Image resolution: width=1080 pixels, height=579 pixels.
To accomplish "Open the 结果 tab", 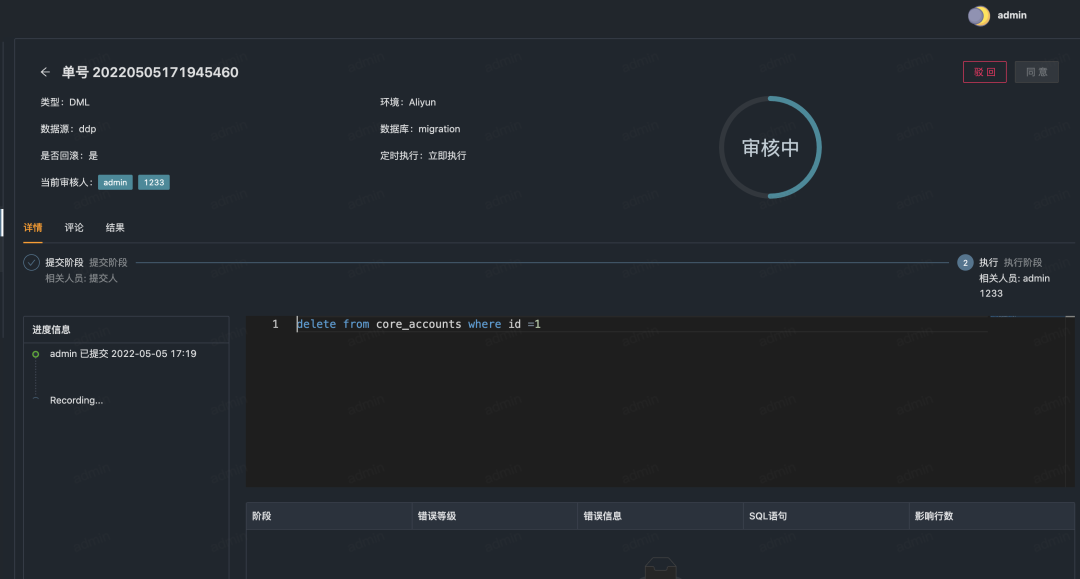I will coord(115,228).
